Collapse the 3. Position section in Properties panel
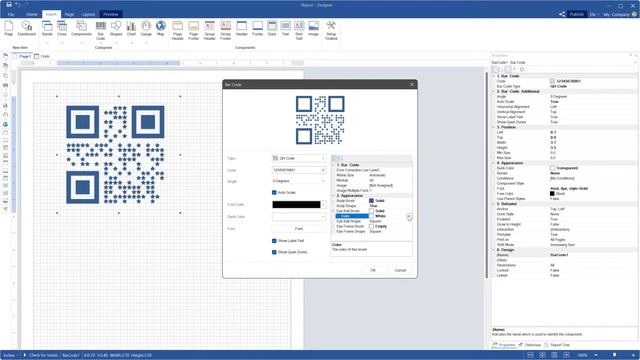 [x=493, y=127]
